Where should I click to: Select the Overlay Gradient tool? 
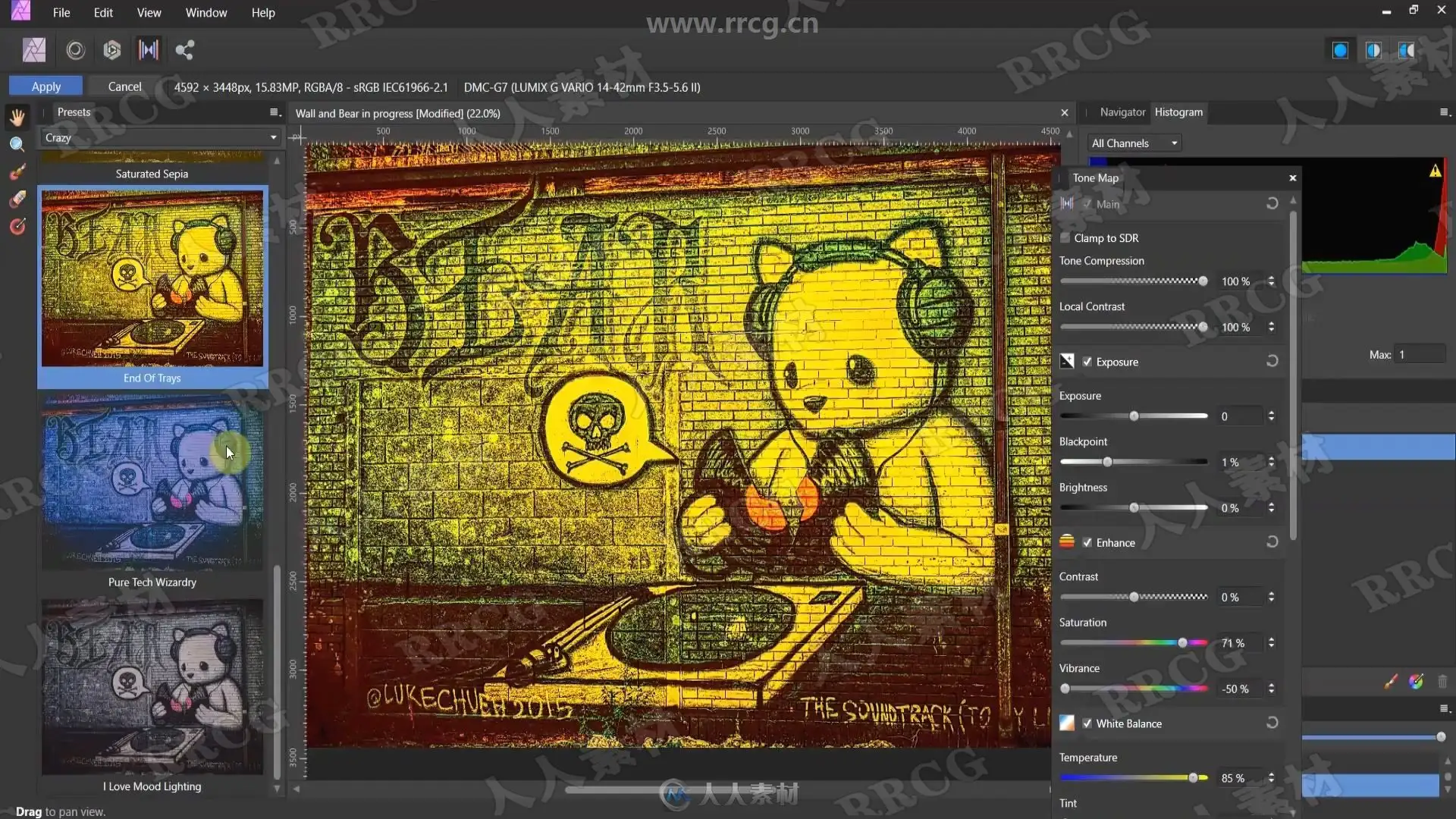(17, 227)
